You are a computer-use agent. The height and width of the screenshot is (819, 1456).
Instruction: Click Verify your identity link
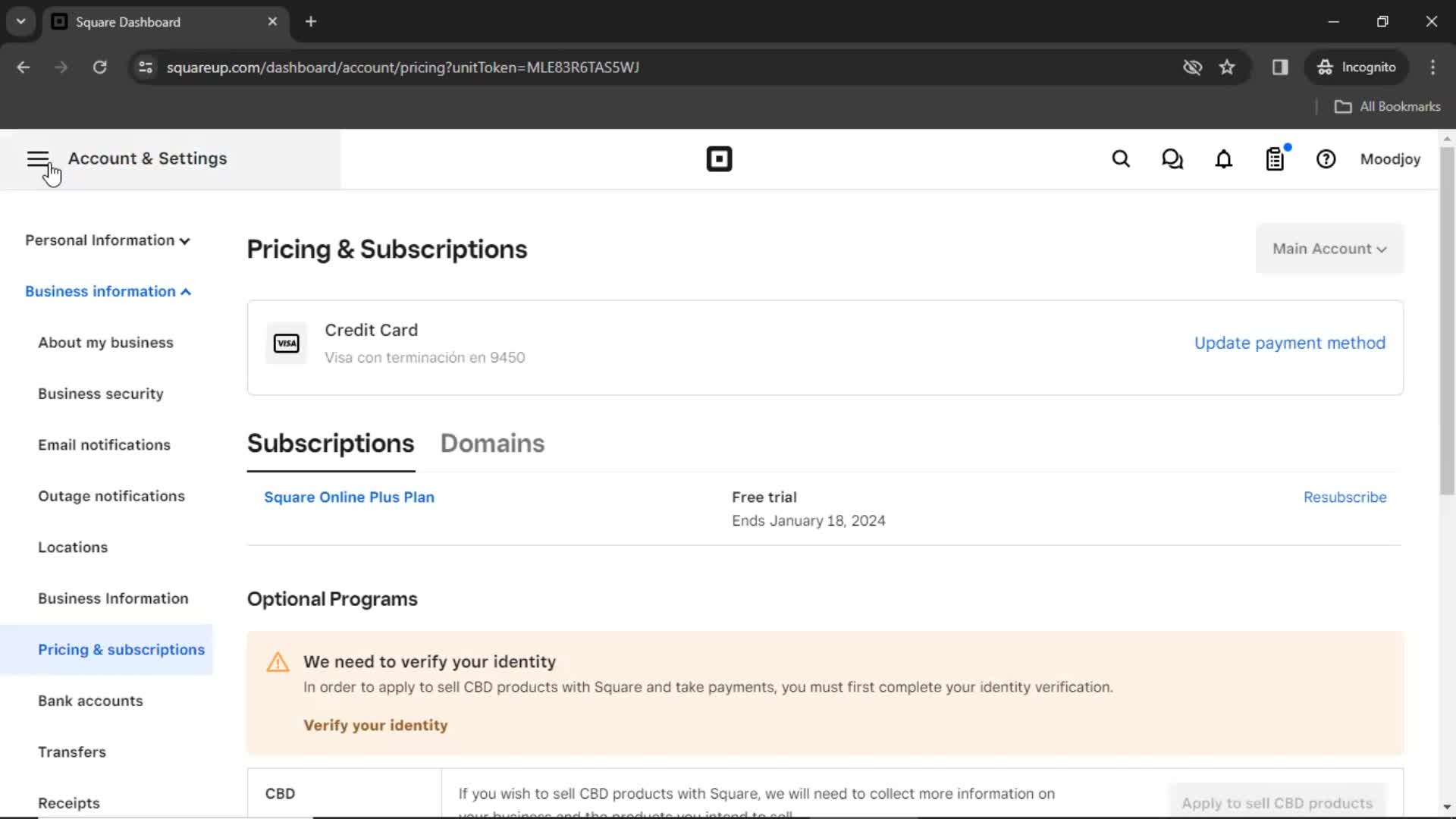click(375, 726)
